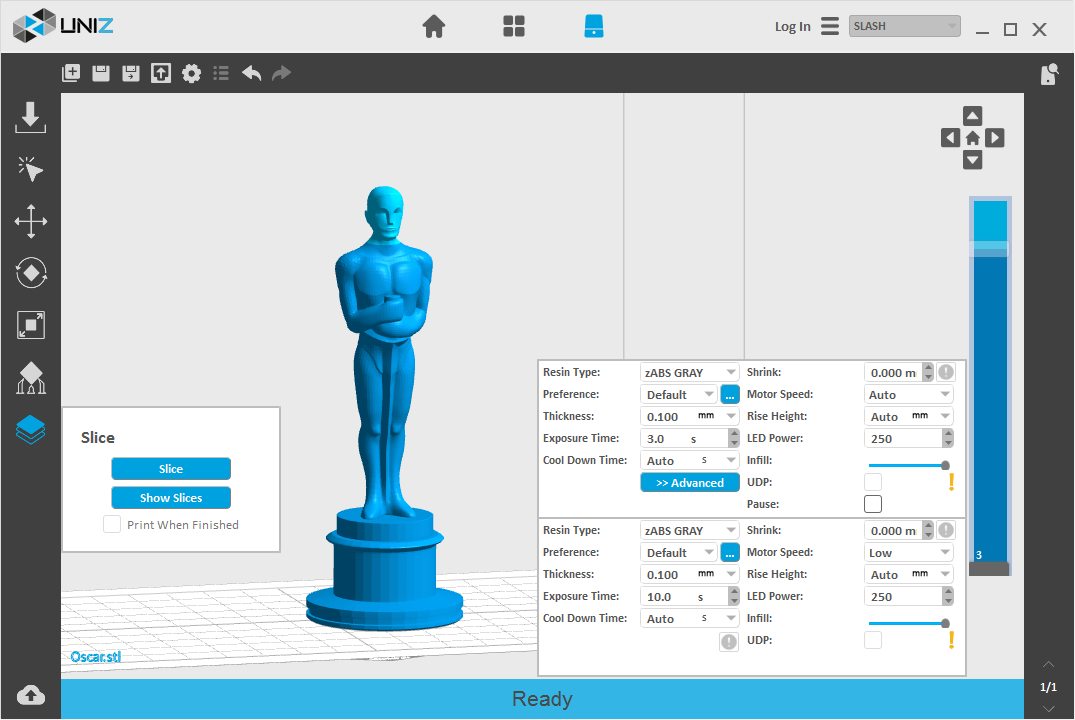Open upper Thickness 0.100 mm dropdown
This screenshot has width=1075, height=720.
point(689,416)
